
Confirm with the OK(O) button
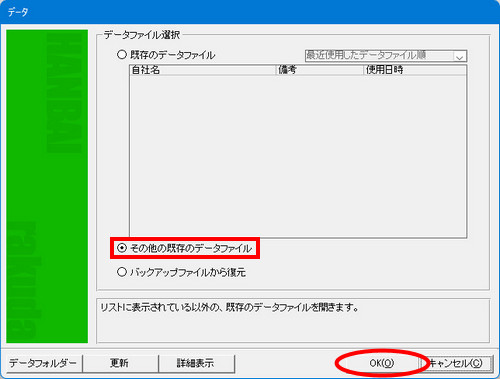tap(382, 363)
